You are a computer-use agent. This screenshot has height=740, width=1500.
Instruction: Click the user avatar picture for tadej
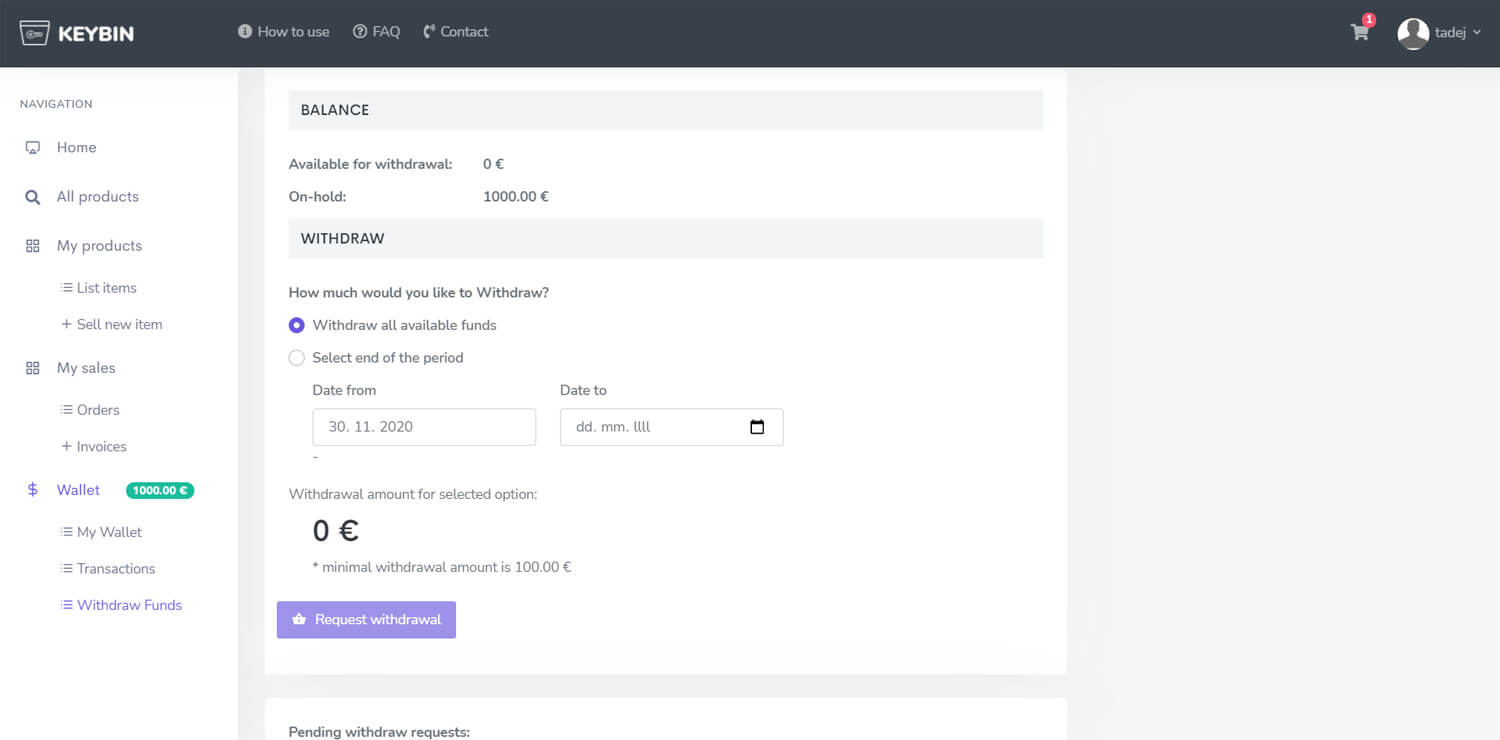(1413, 32)
